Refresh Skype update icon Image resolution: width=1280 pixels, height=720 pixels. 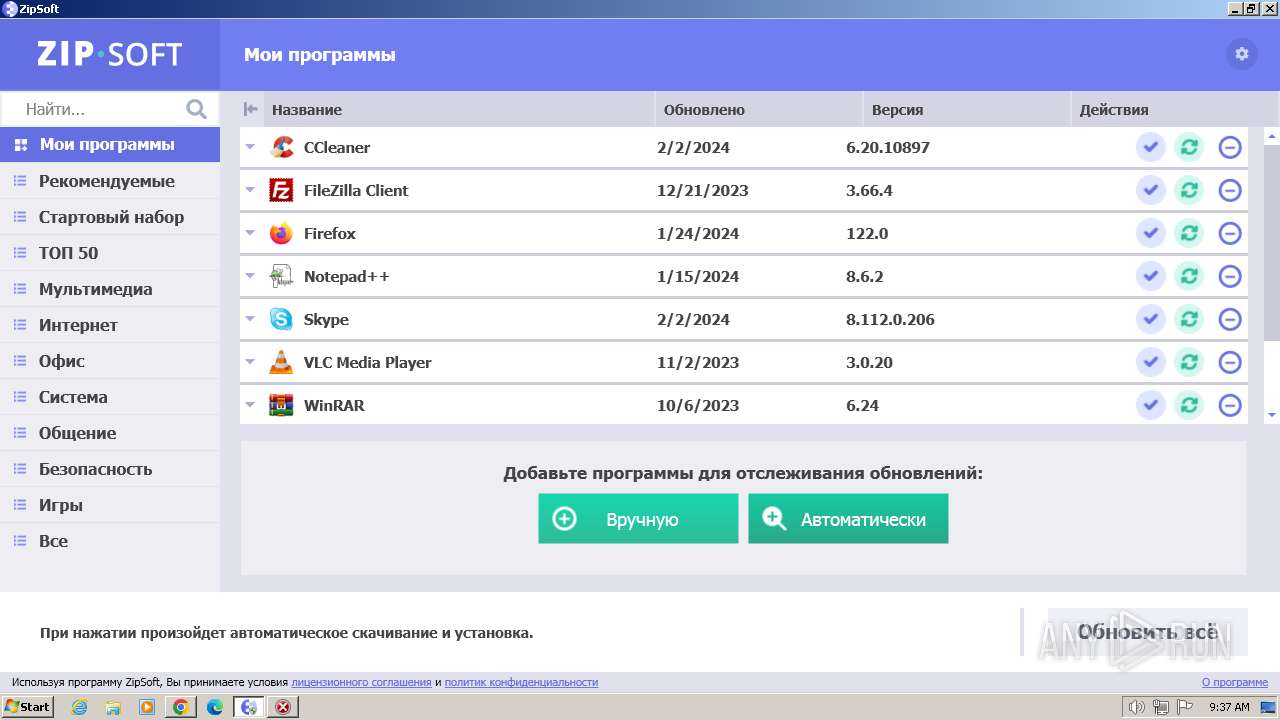[1189, 319]
